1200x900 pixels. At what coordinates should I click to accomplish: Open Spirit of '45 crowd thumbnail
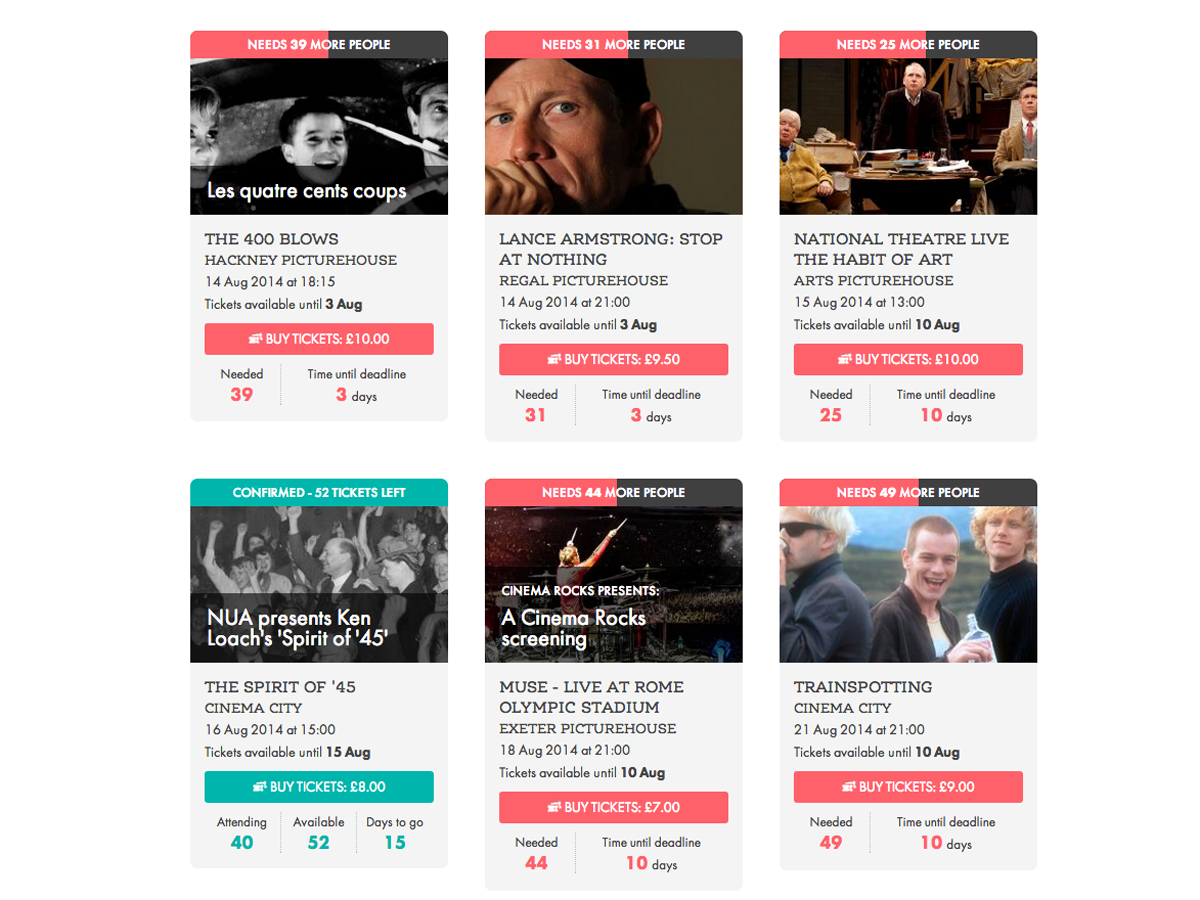coord(319,584)
